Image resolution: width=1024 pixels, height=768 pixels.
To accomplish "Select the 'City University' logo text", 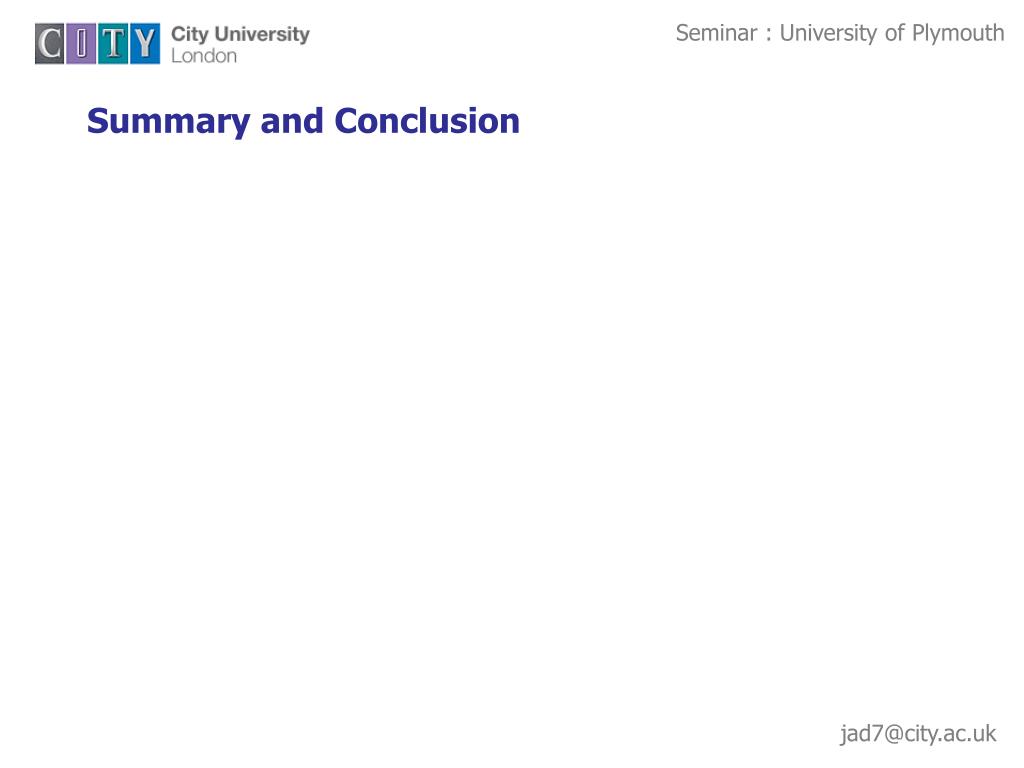I will tap(240, 34).
